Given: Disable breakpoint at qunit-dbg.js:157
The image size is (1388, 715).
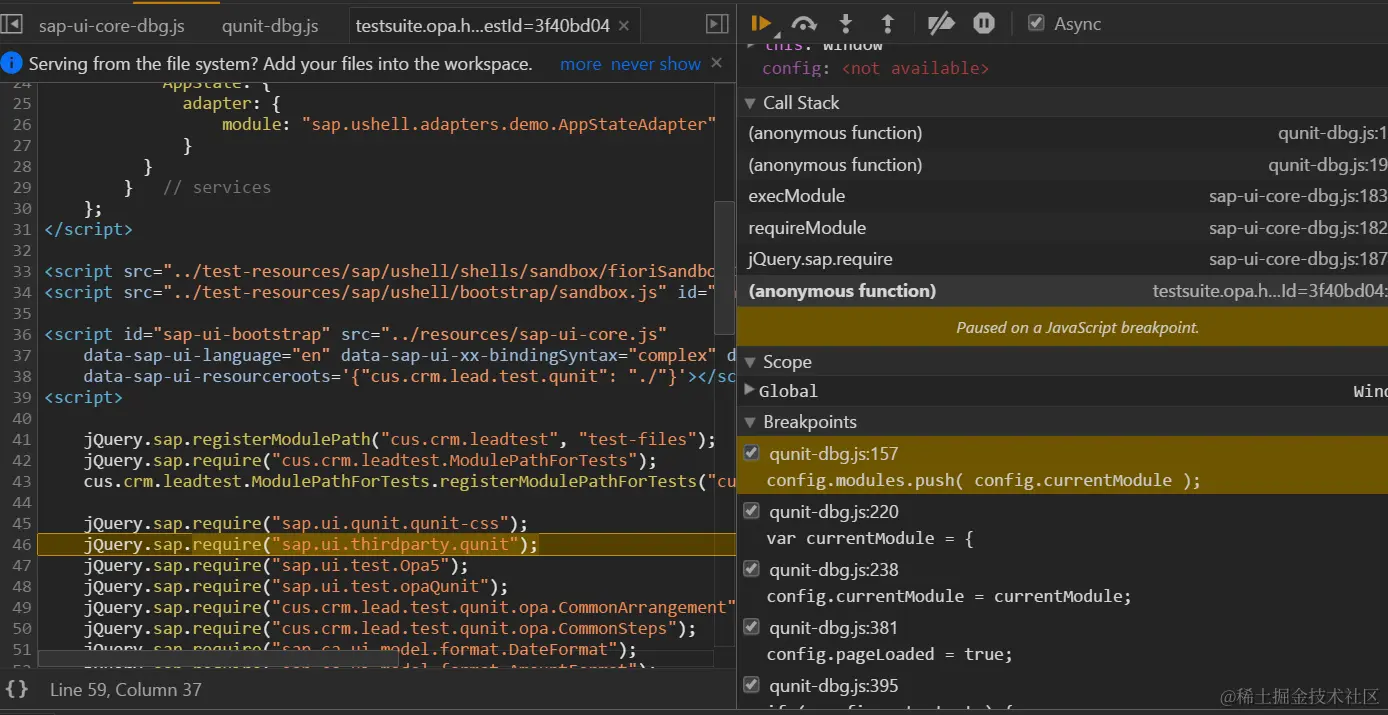Looking at the screenshot, I should tap(752, 453).
